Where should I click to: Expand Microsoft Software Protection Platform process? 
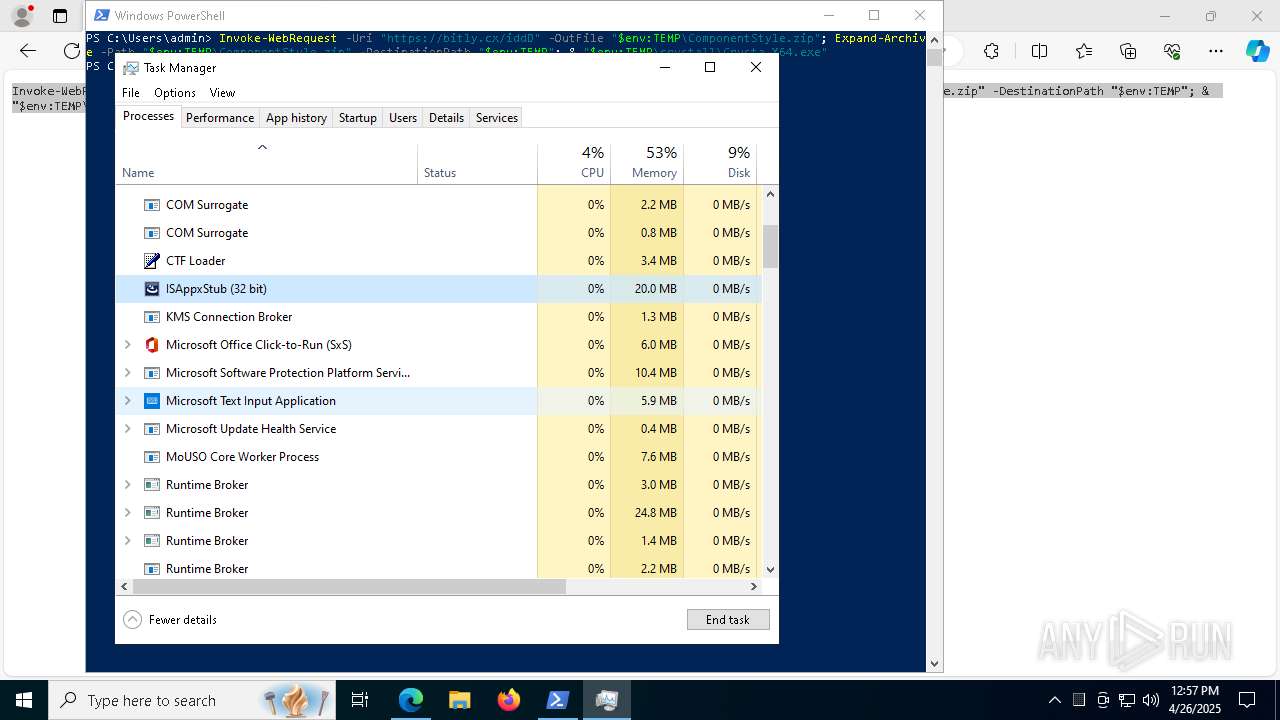[x=127, y=373]
